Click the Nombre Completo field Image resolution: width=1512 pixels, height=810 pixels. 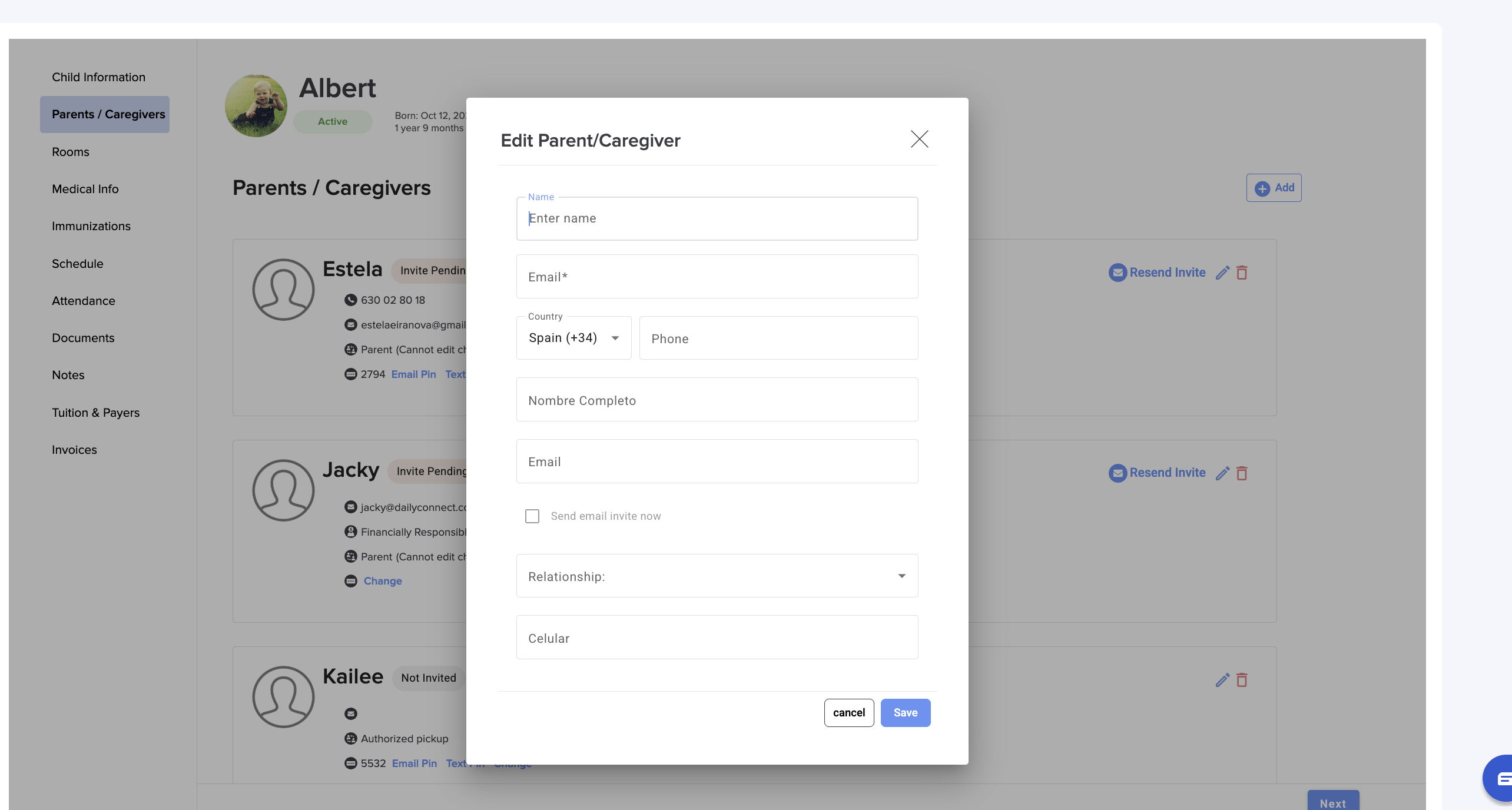(x=717, y=400)
